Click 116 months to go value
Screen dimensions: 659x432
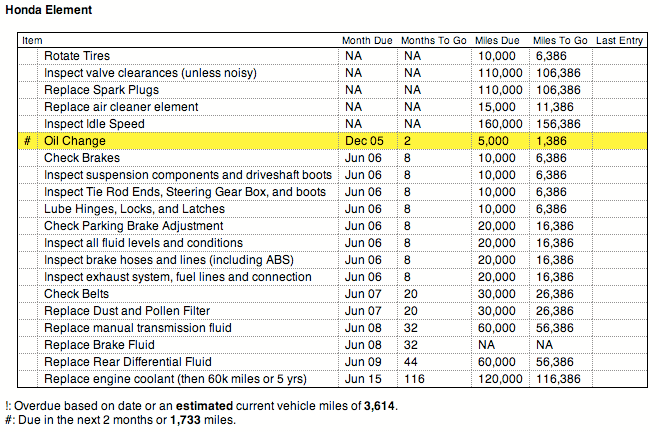pyautogui.click(x=414, y=379)
